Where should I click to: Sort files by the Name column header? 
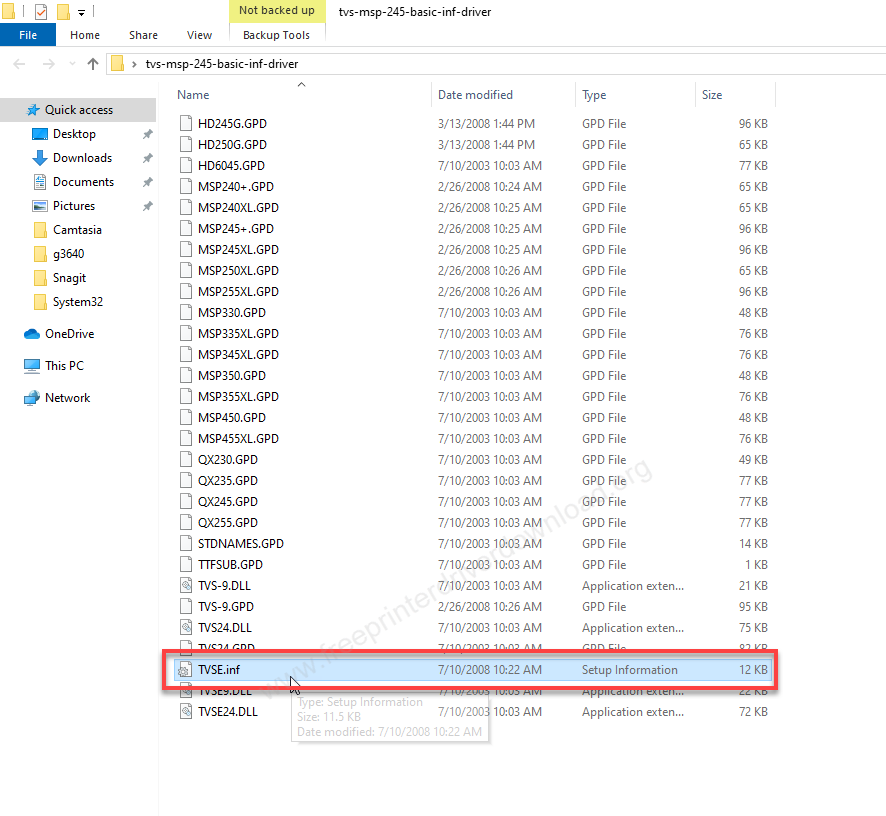point(194,95)
